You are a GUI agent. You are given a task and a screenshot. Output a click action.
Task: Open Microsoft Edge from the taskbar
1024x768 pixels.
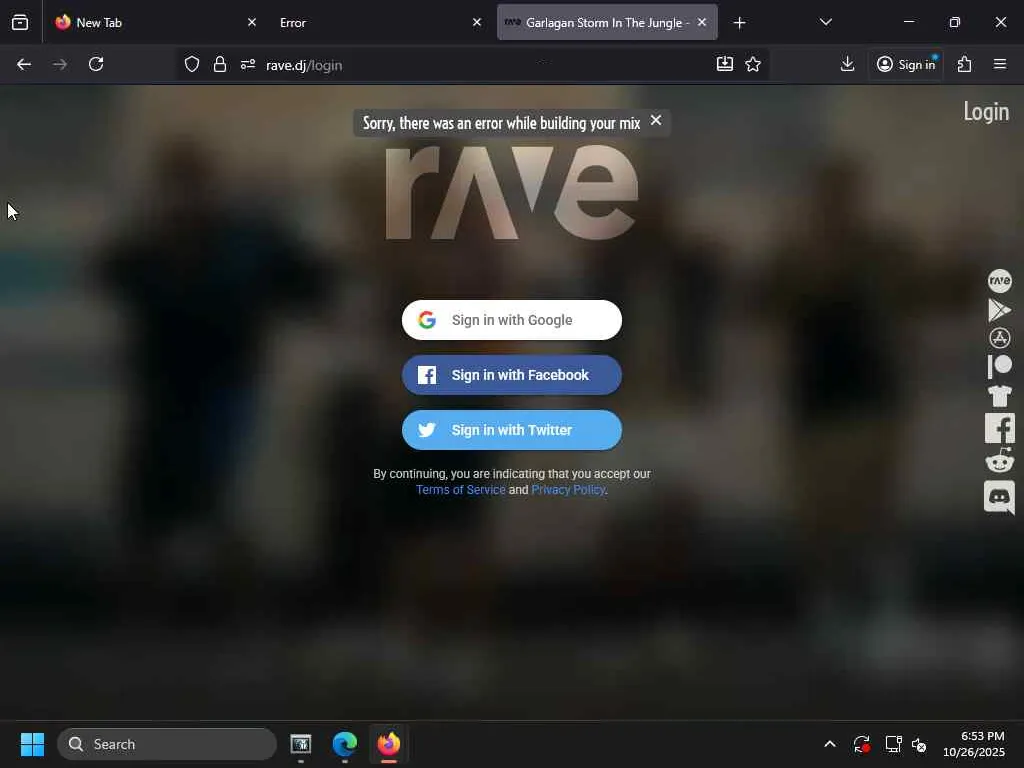click(x=344, y=744)
